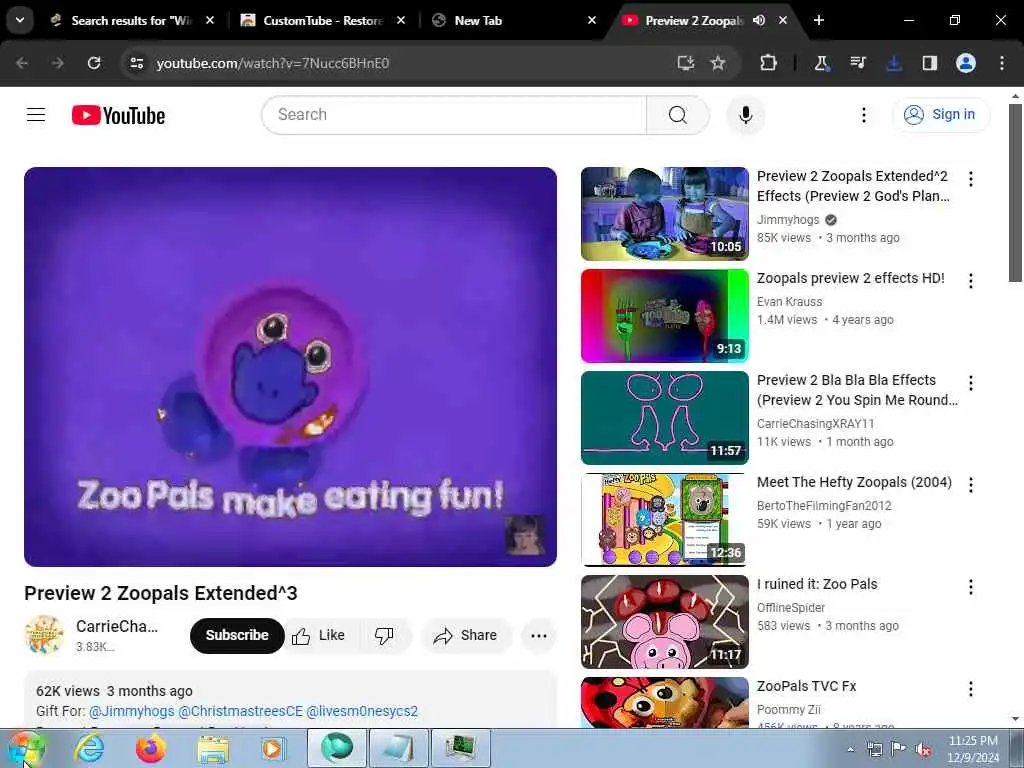
Task: Open CarrieCha... channel name link
Action: click(117, 626)
